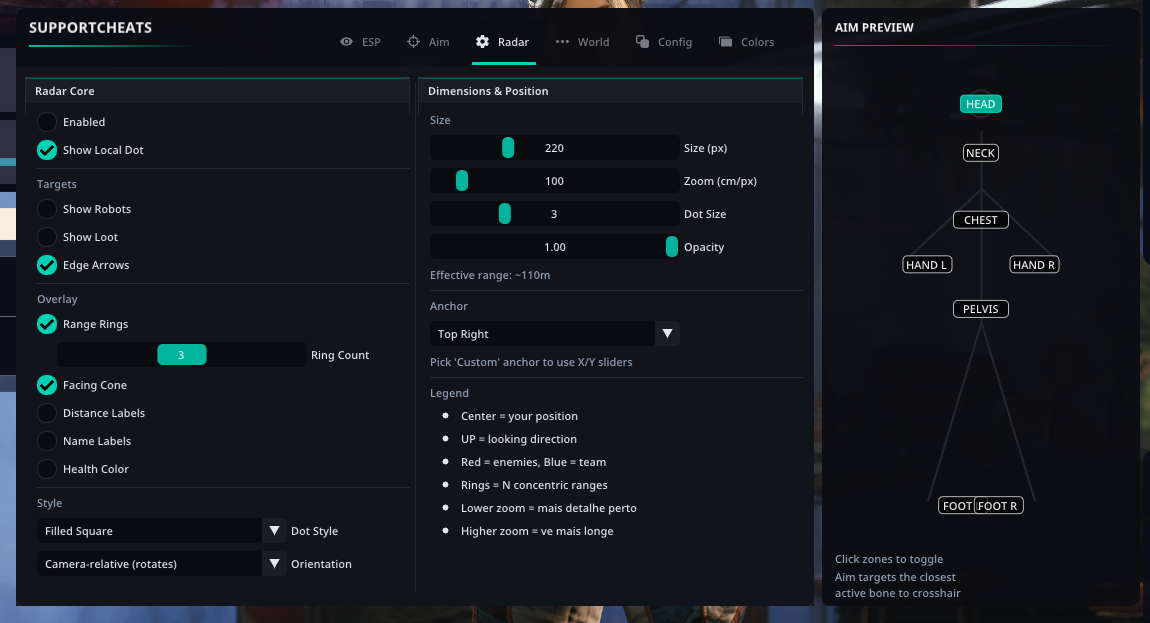The width and height of the screenshot is (1150, 623).
Task: Click legend entry Higher zoom = ve mais longe
Action: [x=537, y=531]
